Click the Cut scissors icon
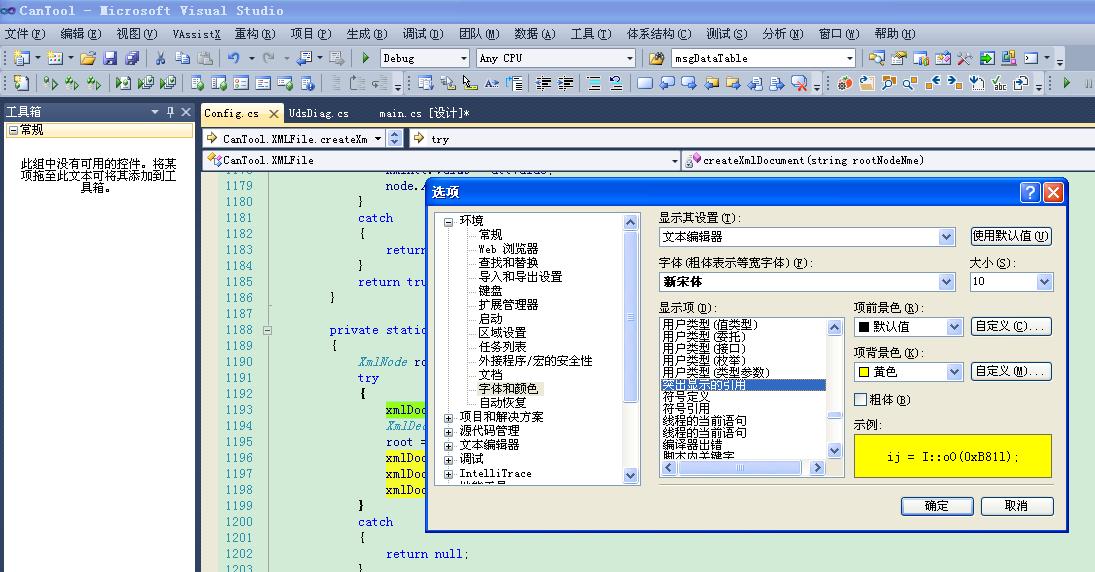The height and width of the screenshot is (572, 1095). (161, 58)
